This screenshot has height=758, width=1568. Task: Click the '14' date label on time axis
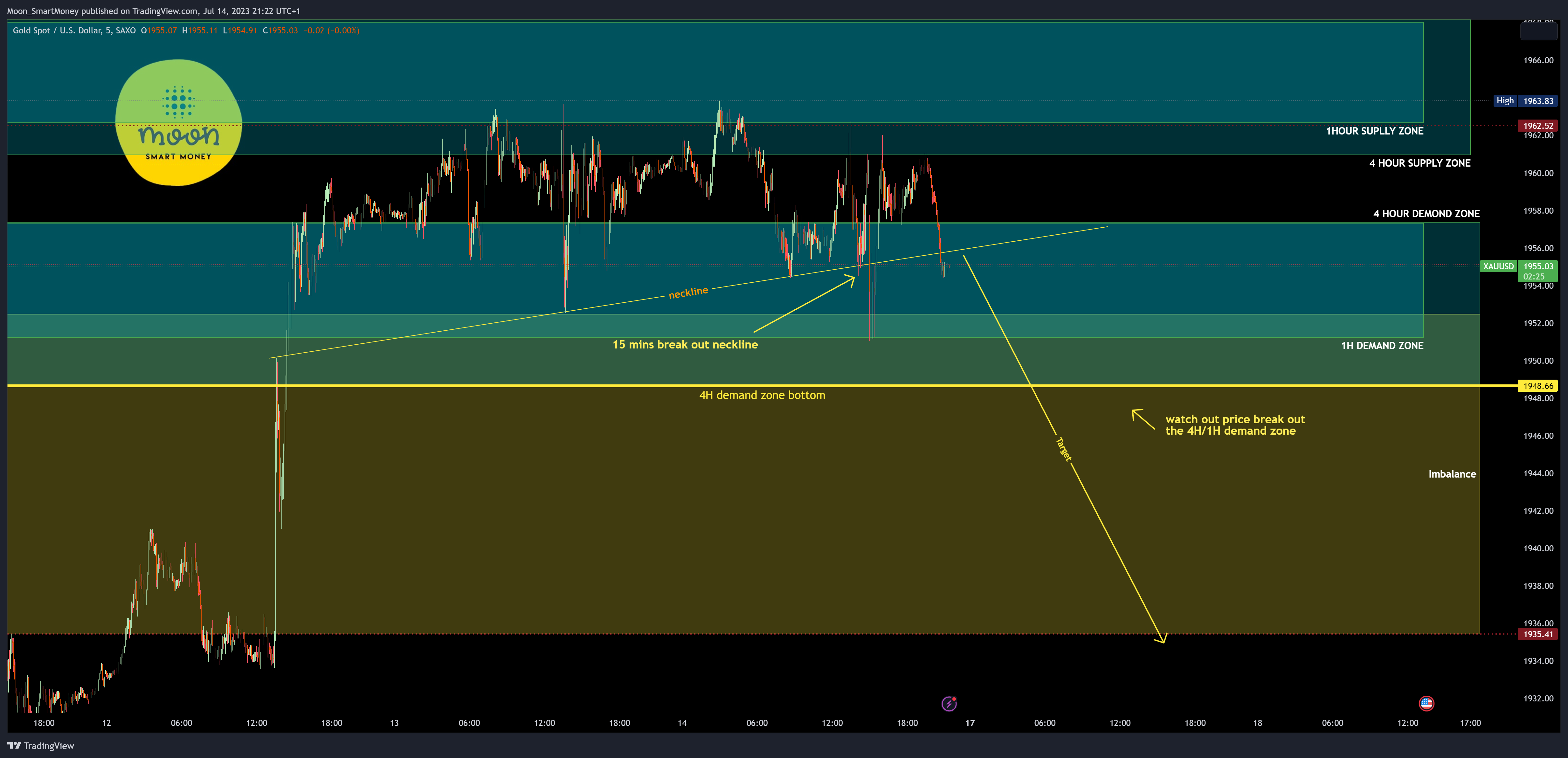[x=682, y=723]
